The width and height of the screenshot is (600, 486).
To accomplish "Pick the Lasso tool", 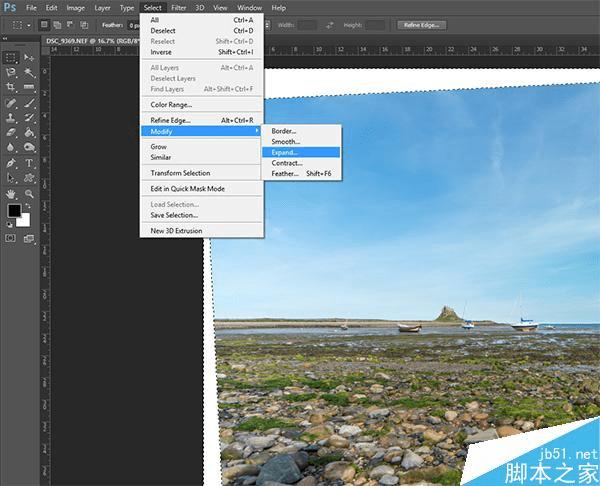I will click(x=11, y=72).
